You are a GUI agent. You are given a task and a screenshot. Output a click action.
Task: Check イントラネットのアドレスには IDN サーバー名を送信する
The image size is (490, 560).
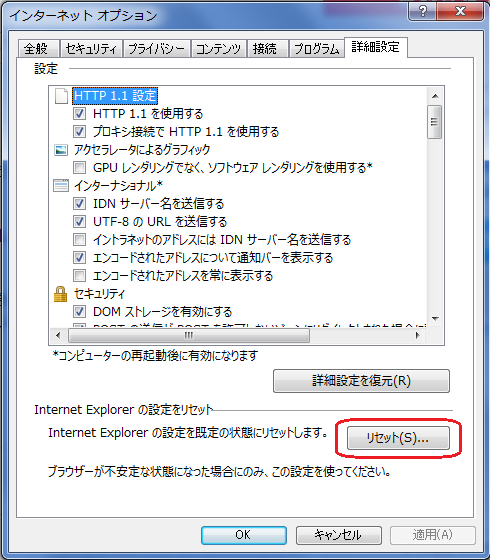coord(79,240)
